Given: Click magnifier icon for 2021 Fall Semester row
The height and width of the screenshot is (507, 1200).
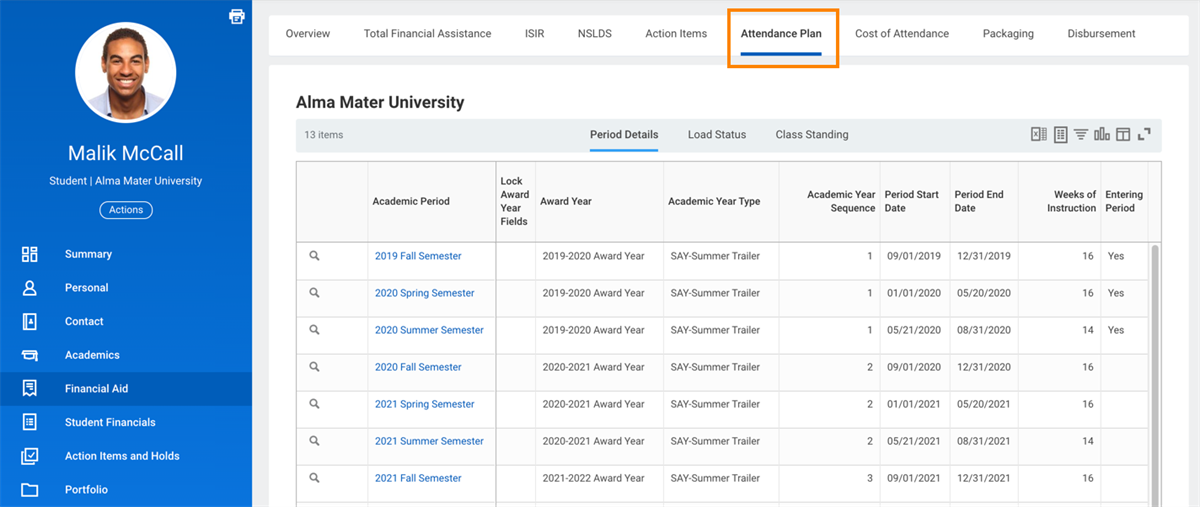Looking at the screenshot, I should click(314, 478).
